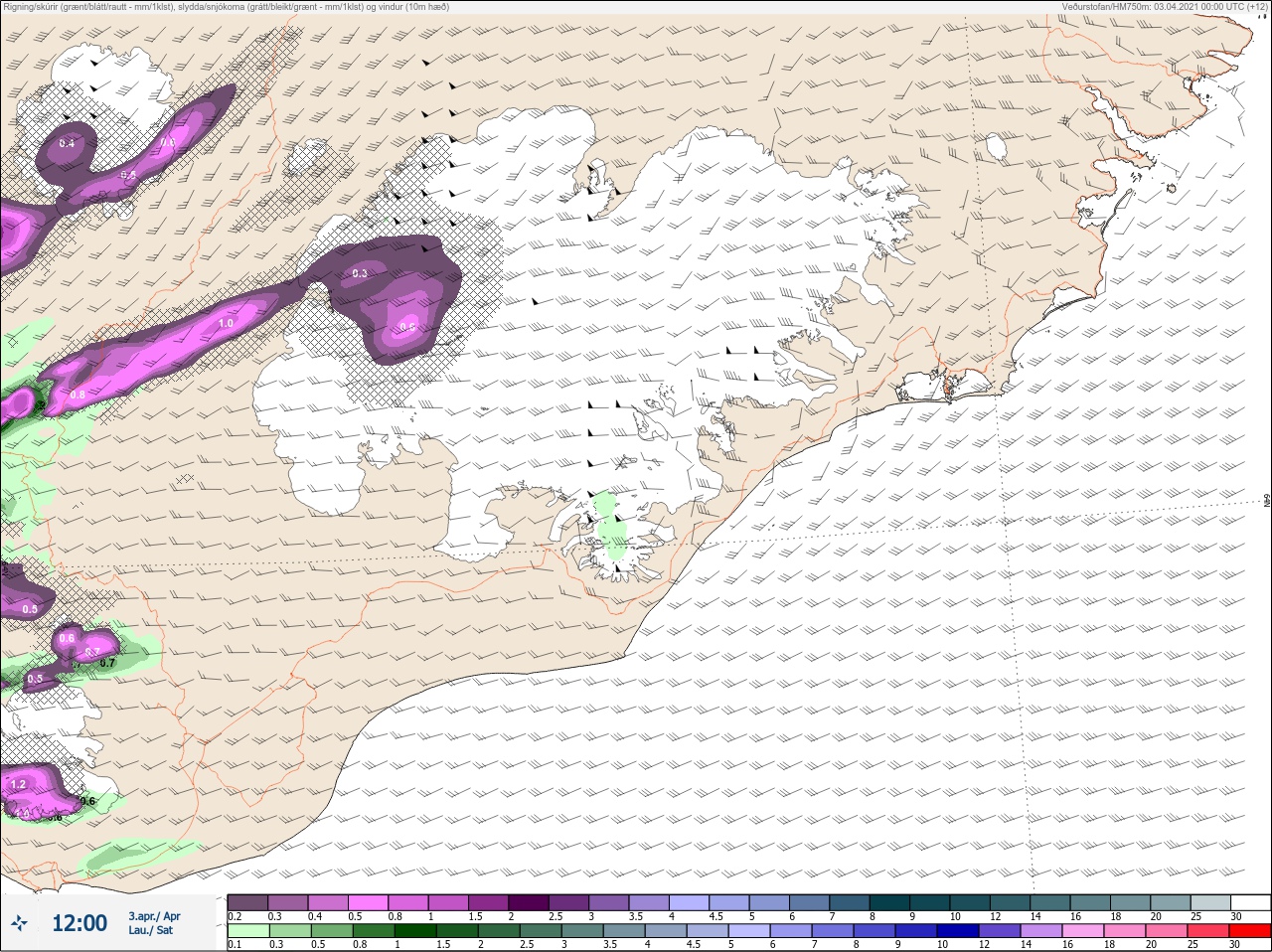
Task: Select upper legend swatch labeled 2
Action: tap(529, 901)
